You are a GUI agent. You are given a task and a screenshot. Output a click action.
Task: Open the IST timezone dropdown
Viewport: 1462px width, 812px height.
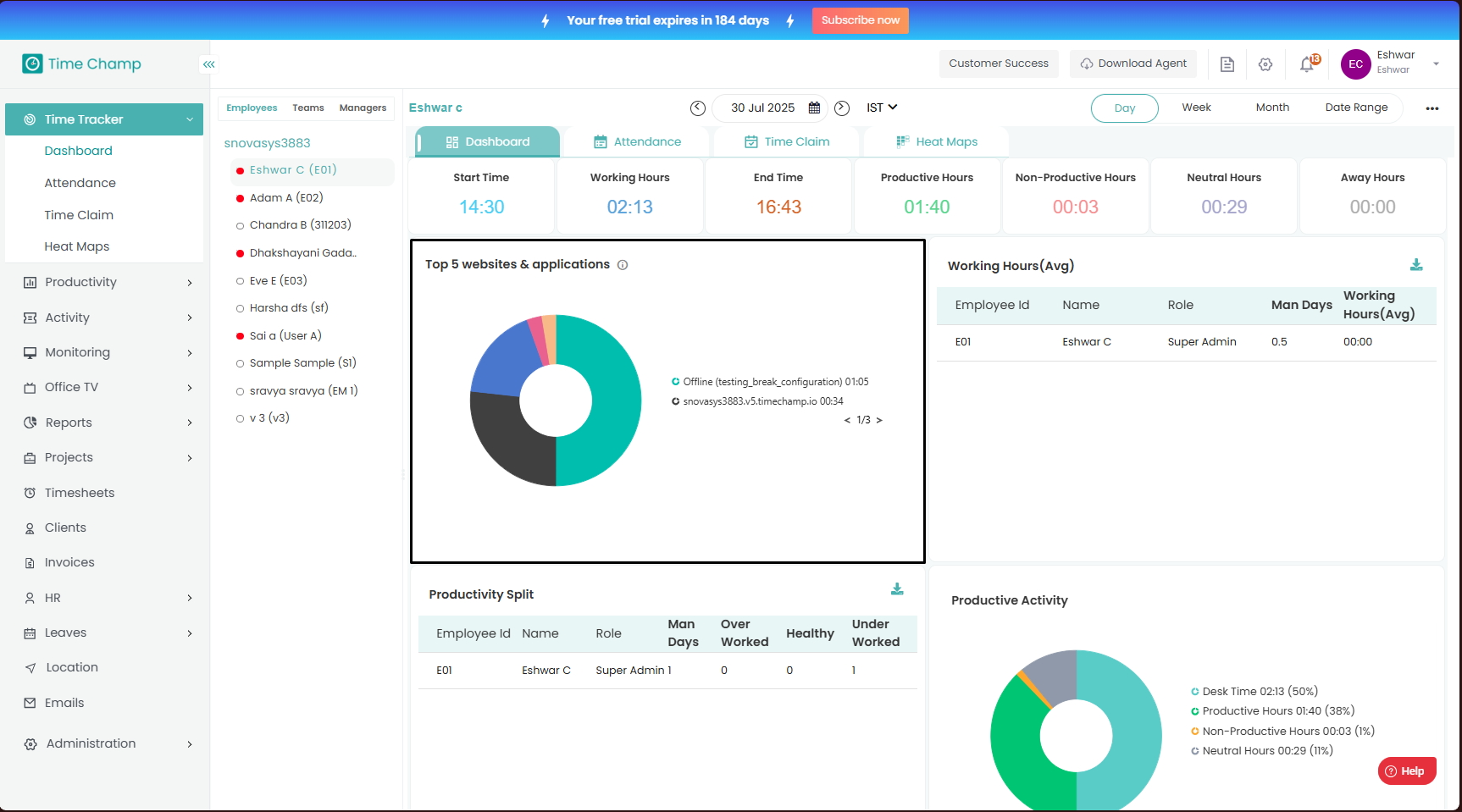(x=882, y=108)
